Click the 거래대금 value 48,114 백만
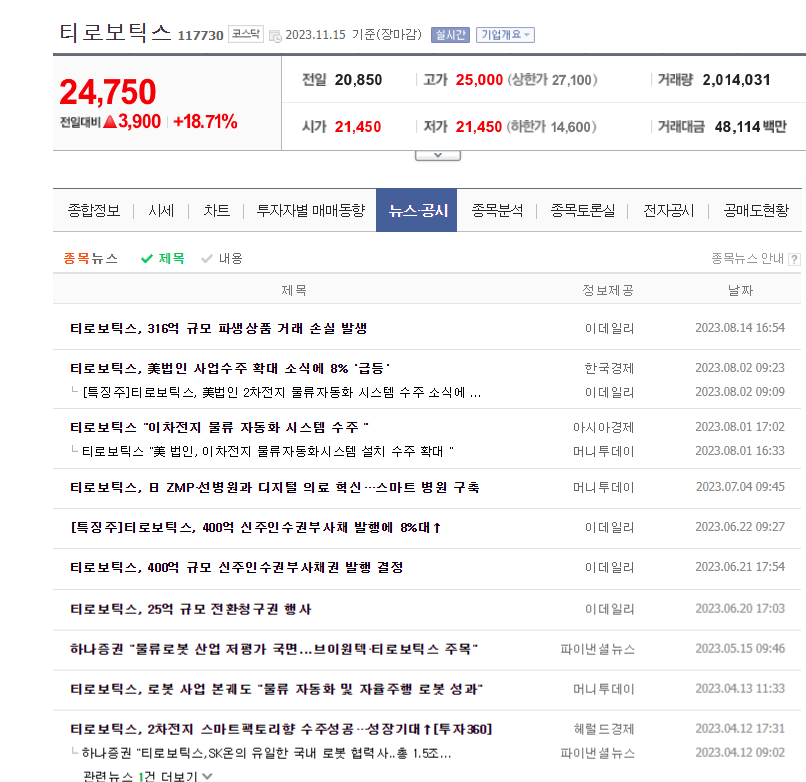This screenshot has height=782, width=806. (750, 126)
